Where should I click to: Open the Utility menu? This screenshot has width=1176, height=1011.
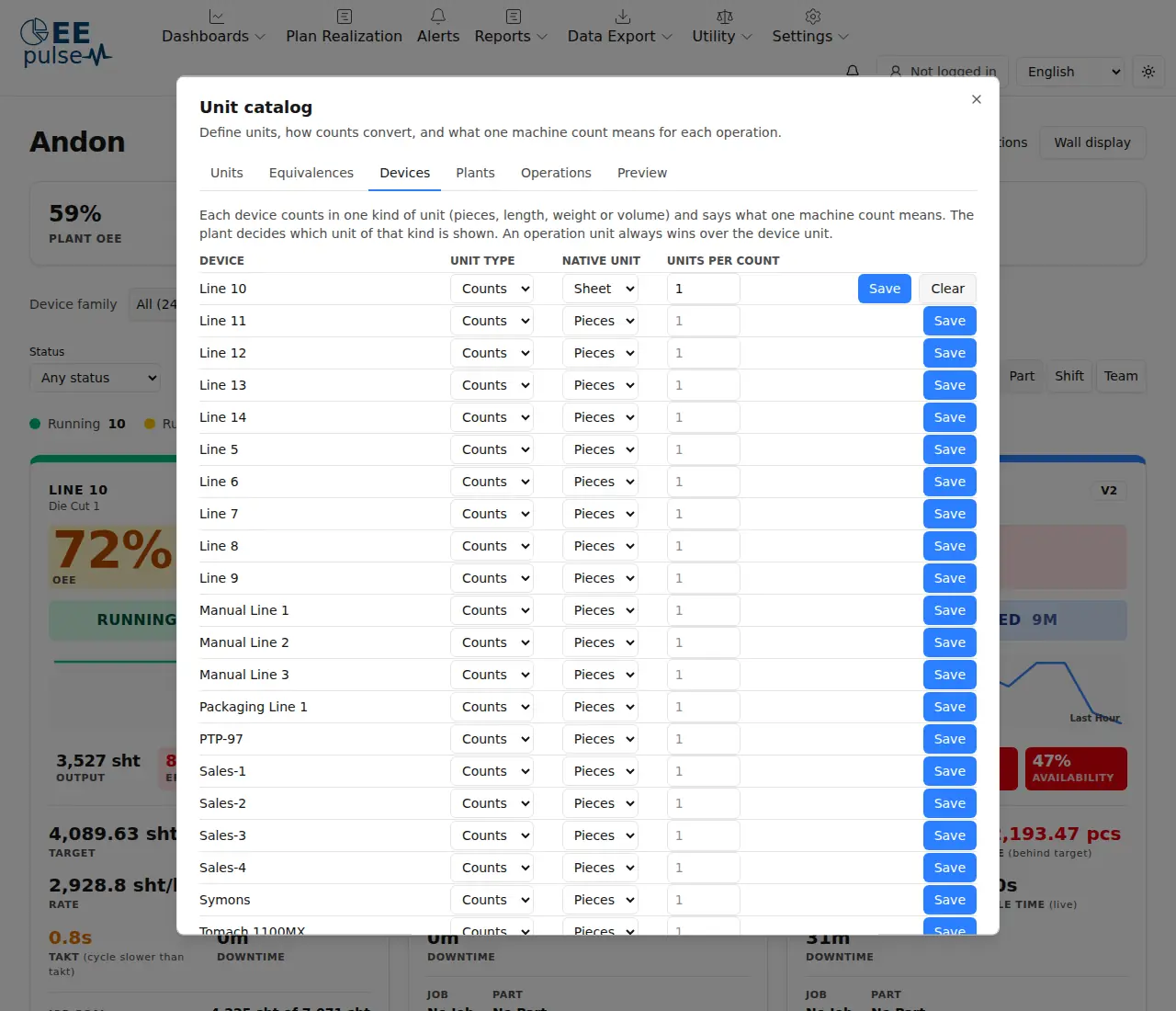722,26
